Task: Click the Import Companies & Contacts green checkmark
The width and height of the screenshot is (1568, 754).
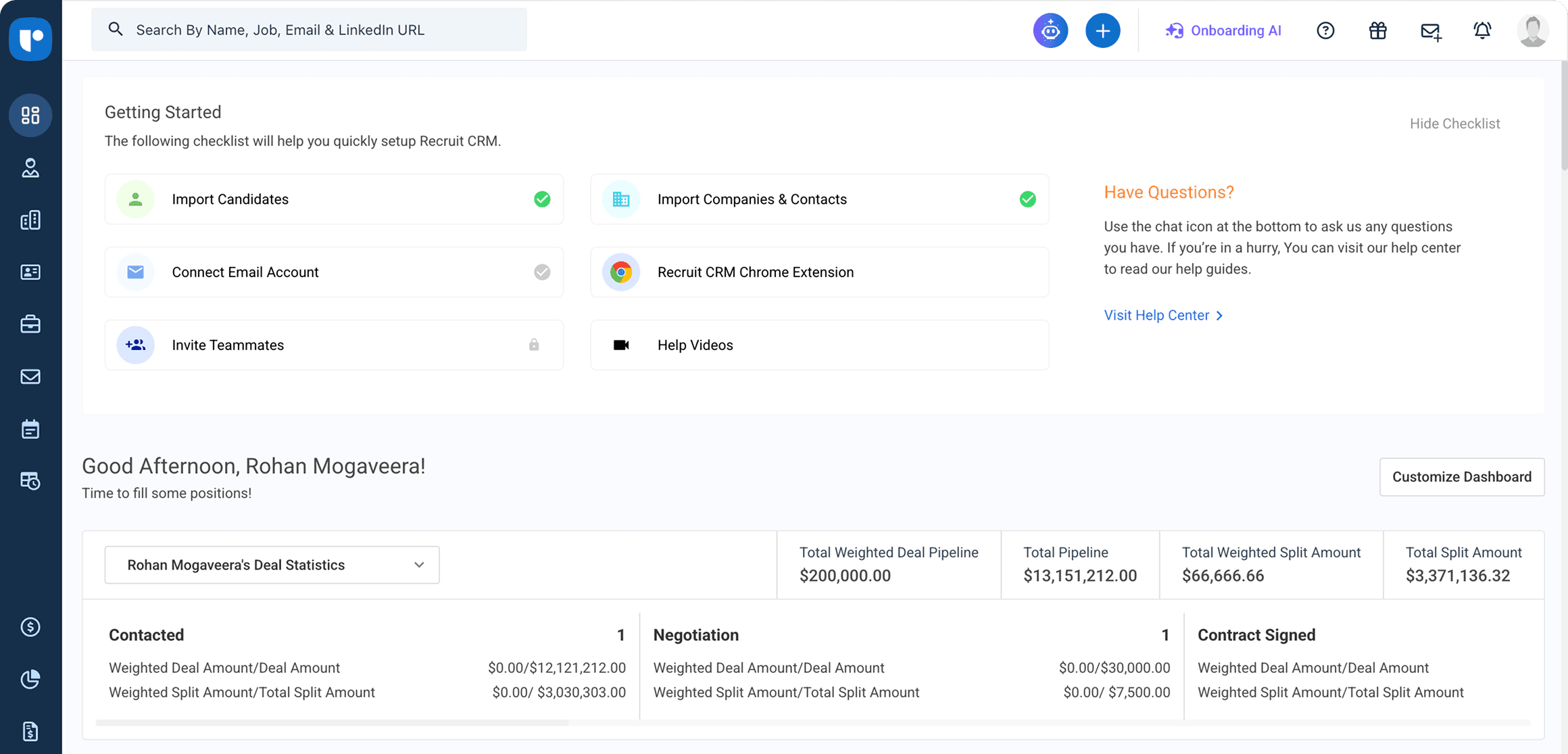Action: tap(1027, 199)
